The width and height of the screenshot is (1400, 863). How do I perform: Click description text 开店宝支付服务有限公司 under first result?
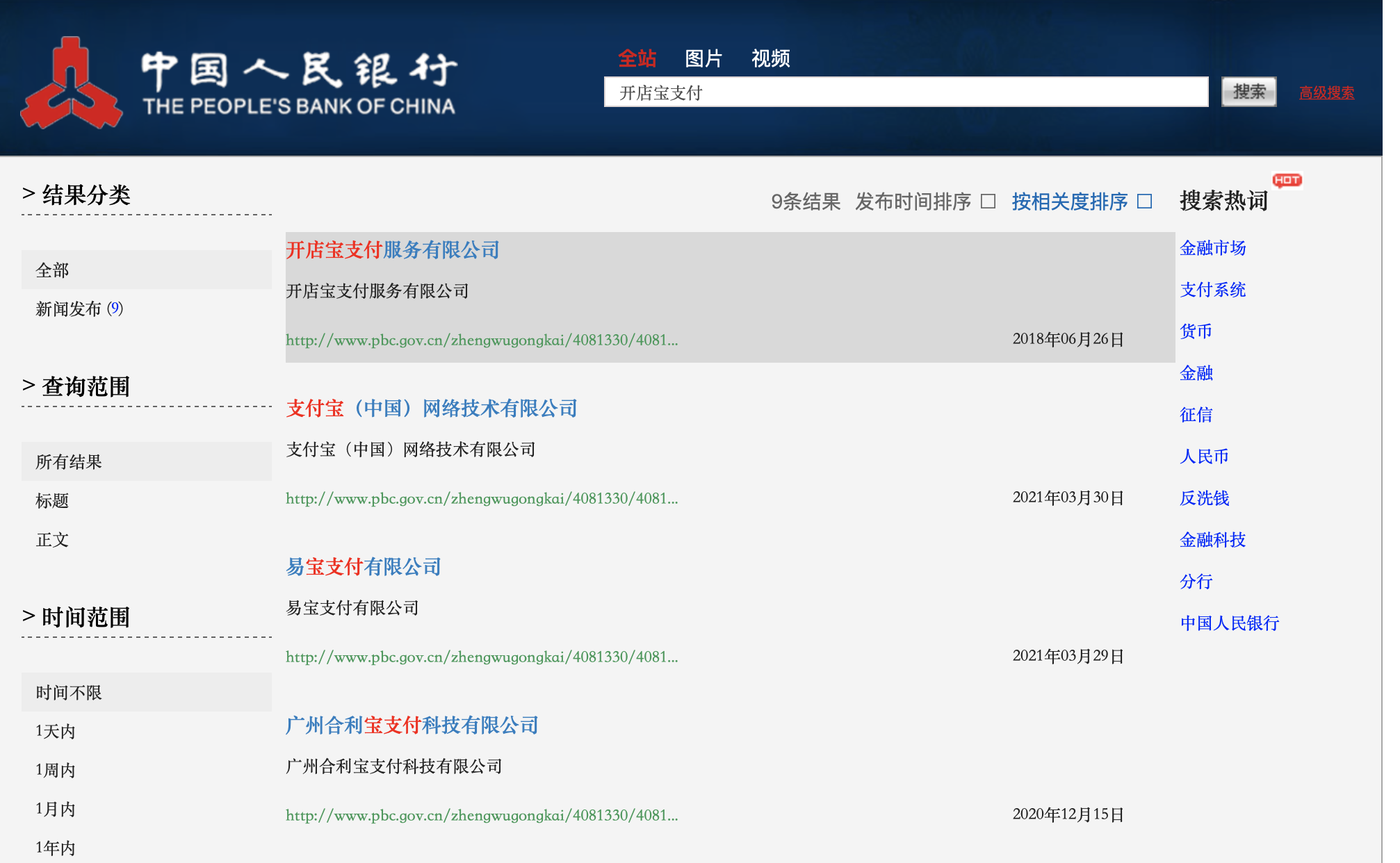coord(377,291)
